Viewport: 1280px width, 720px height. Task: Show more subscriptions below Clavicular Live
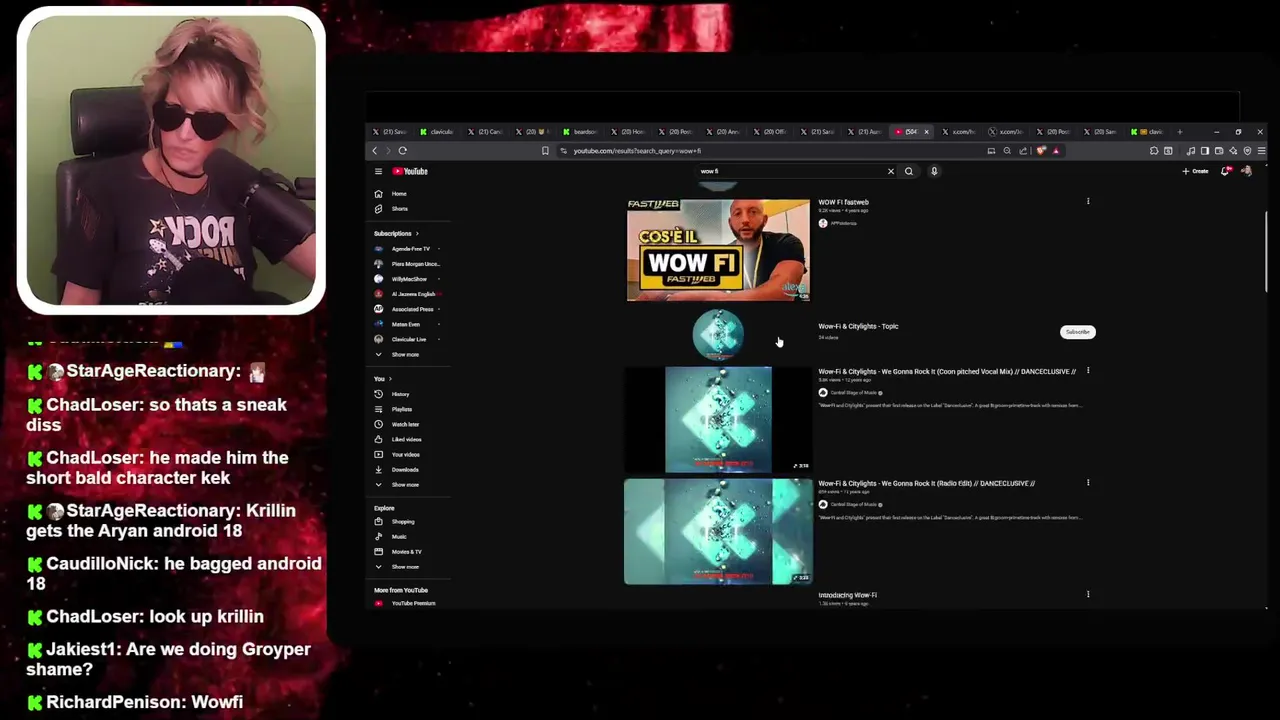tap(410, 355)
